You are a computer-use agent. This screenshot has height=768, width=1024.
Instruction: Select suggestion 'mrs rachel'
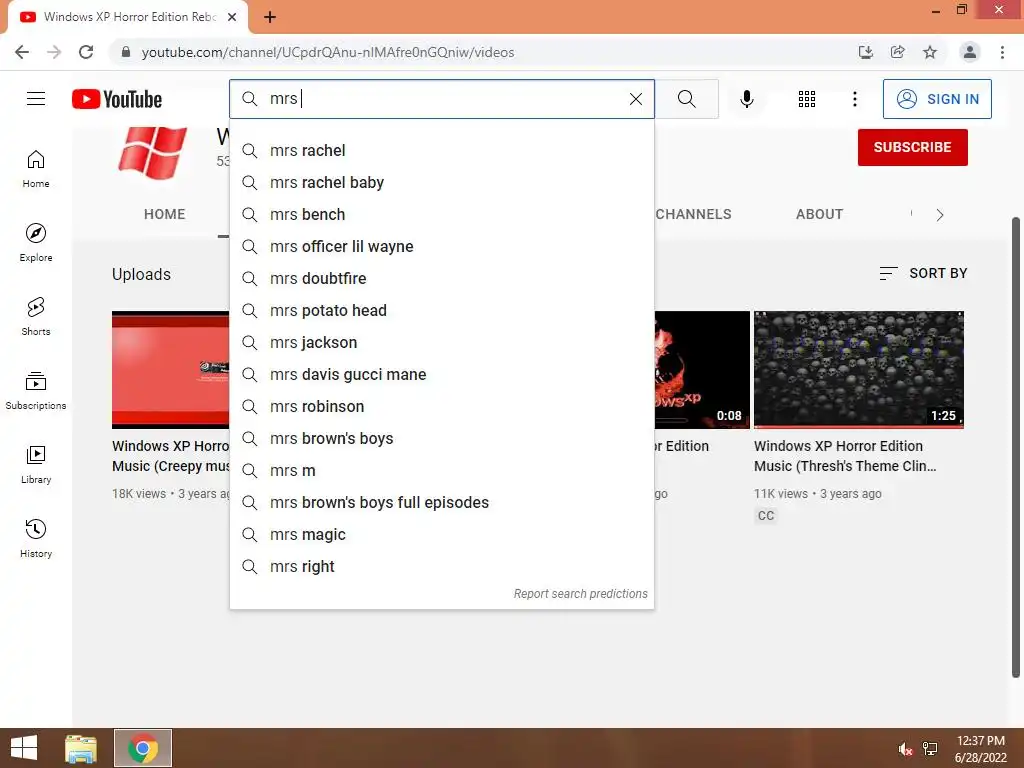click(441, 150)
